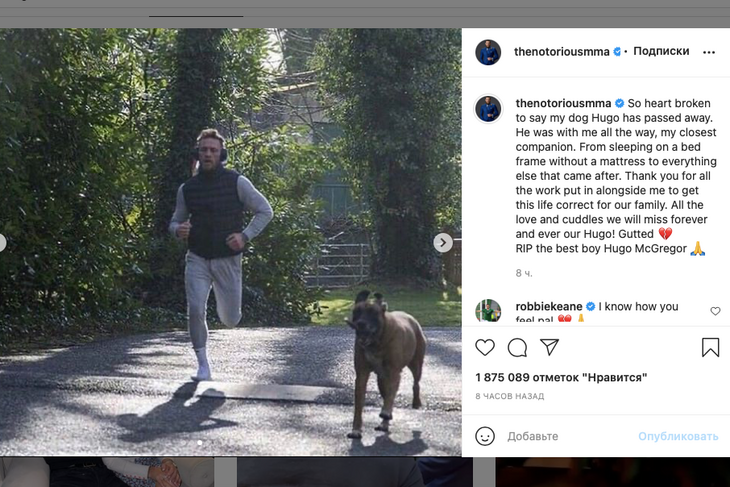Go to the previous photo arrow
The image size is (730, 487).
pyautogui.click(x=1, y=243)
